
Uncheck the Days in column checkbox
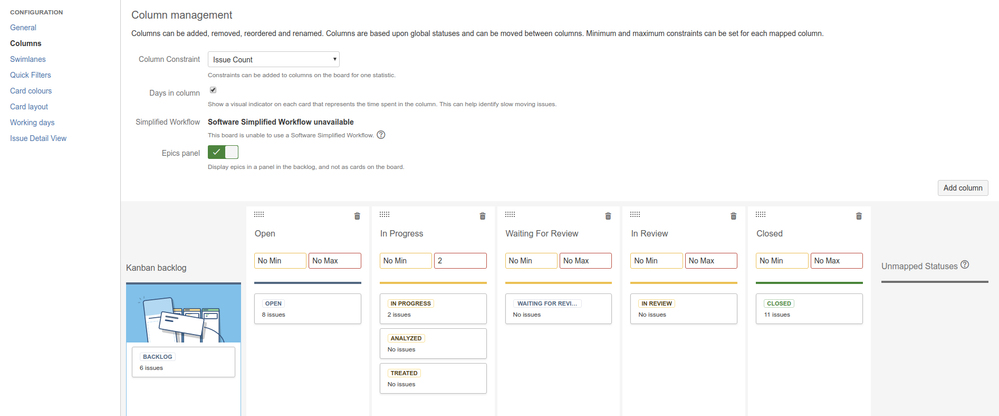click(x=213, y=90)
